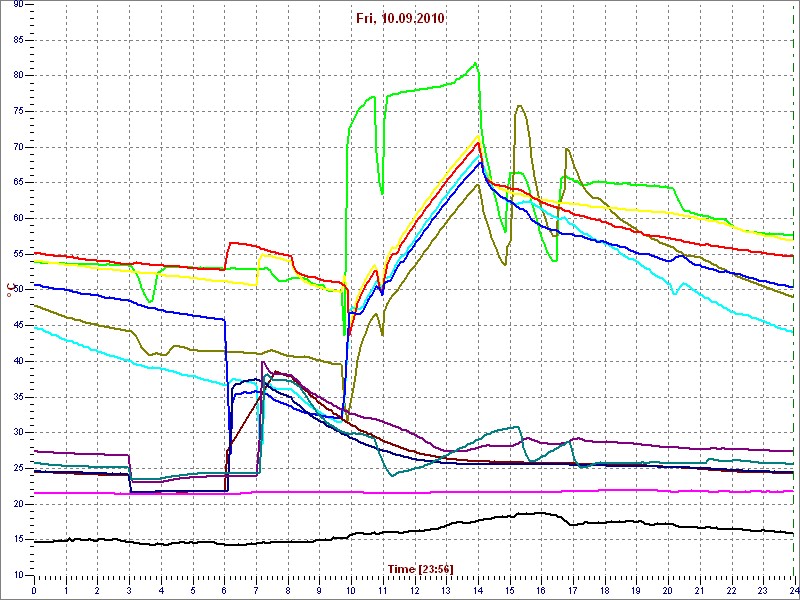Click the 90 label on the temperature axis
800x600 pixels.
point(17,4)
